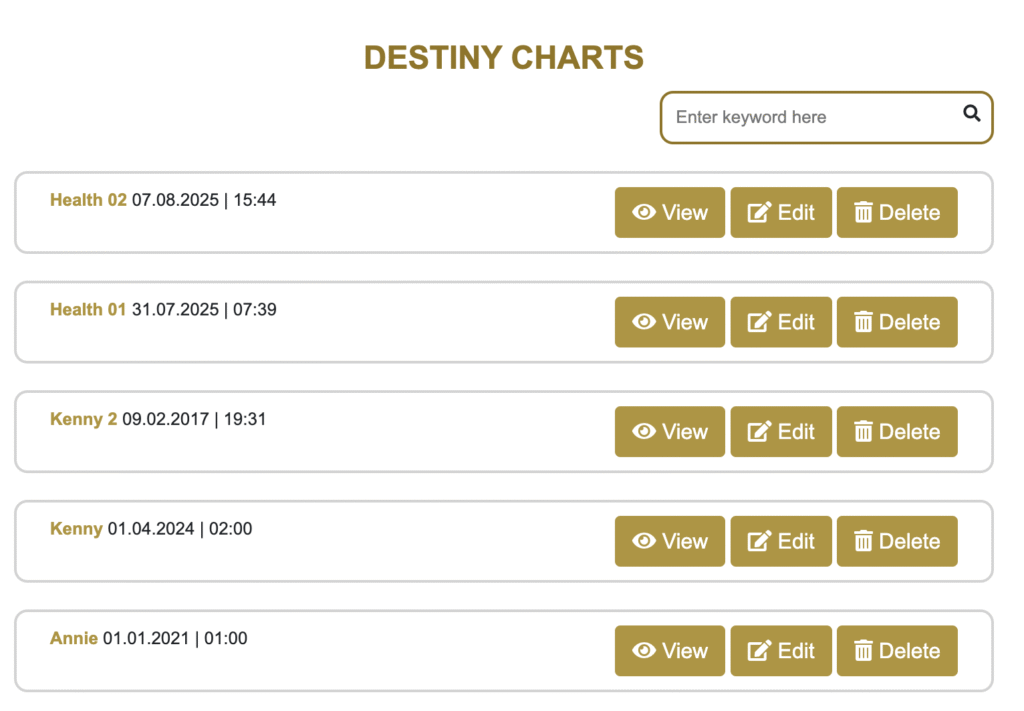
Task: View the Health 01 chart
Action: (x=669, y=322)
